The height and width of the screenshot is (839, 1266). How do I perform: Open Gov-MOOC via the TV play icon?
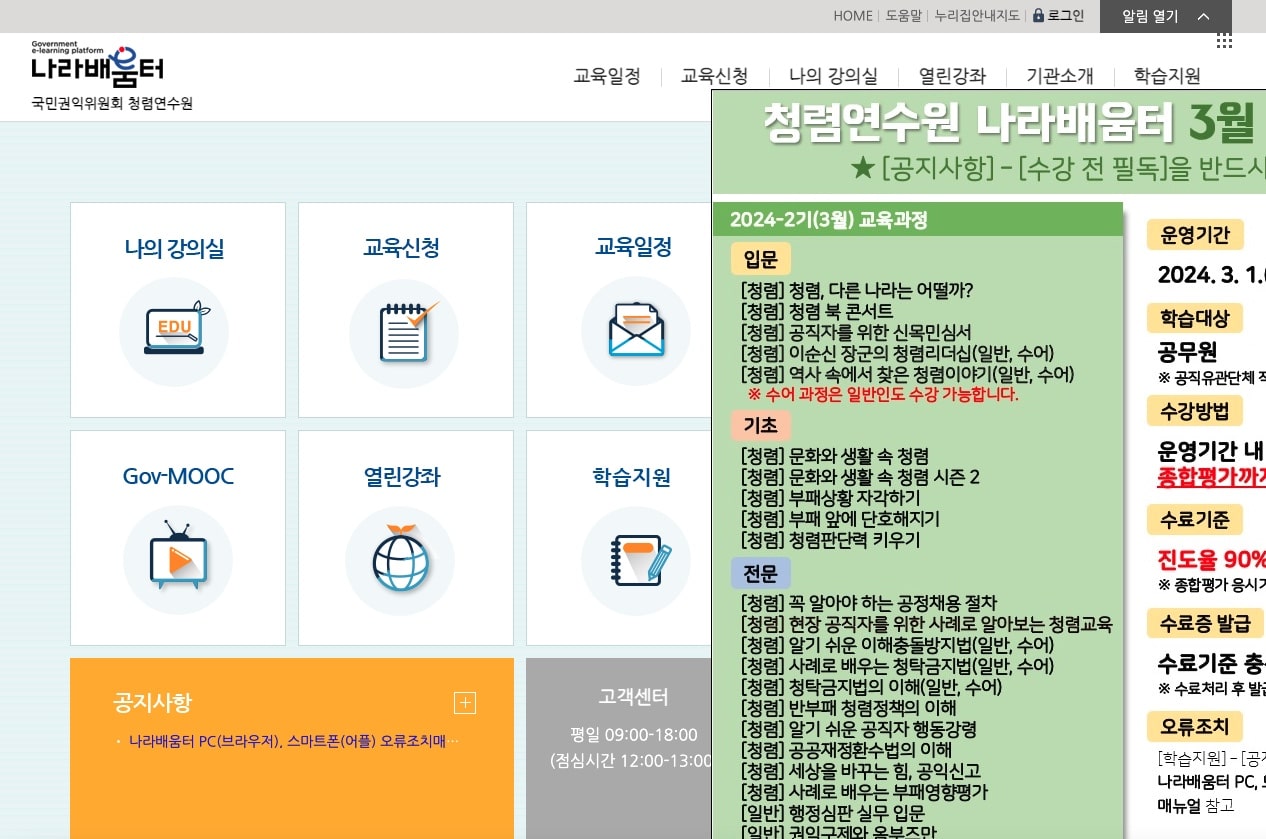[175, 560]
